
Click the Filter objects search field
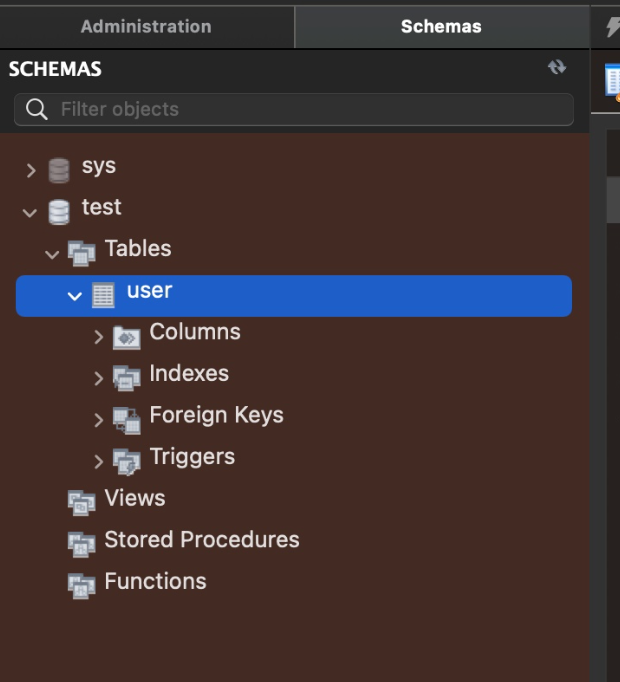300,109
